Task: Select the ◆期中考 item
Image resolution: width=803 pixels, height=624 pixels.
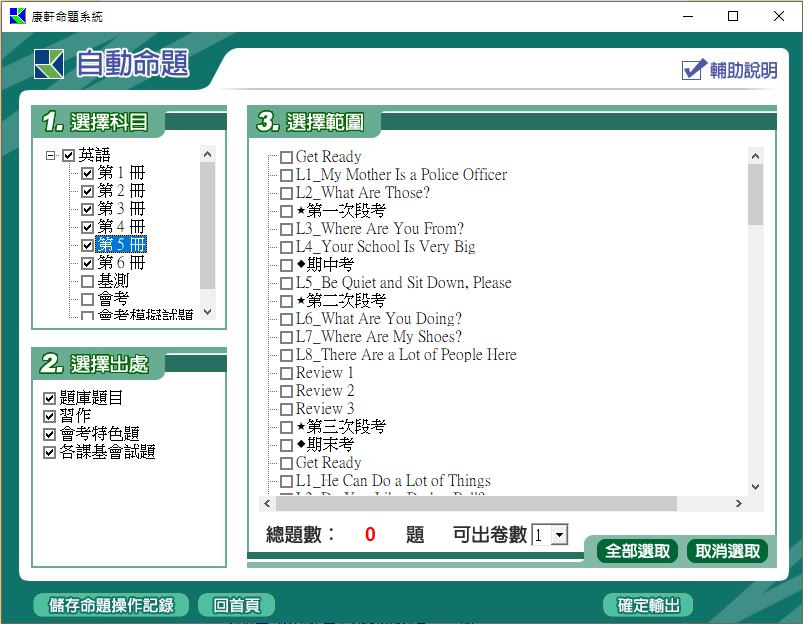Action: (x=330, y=265)
